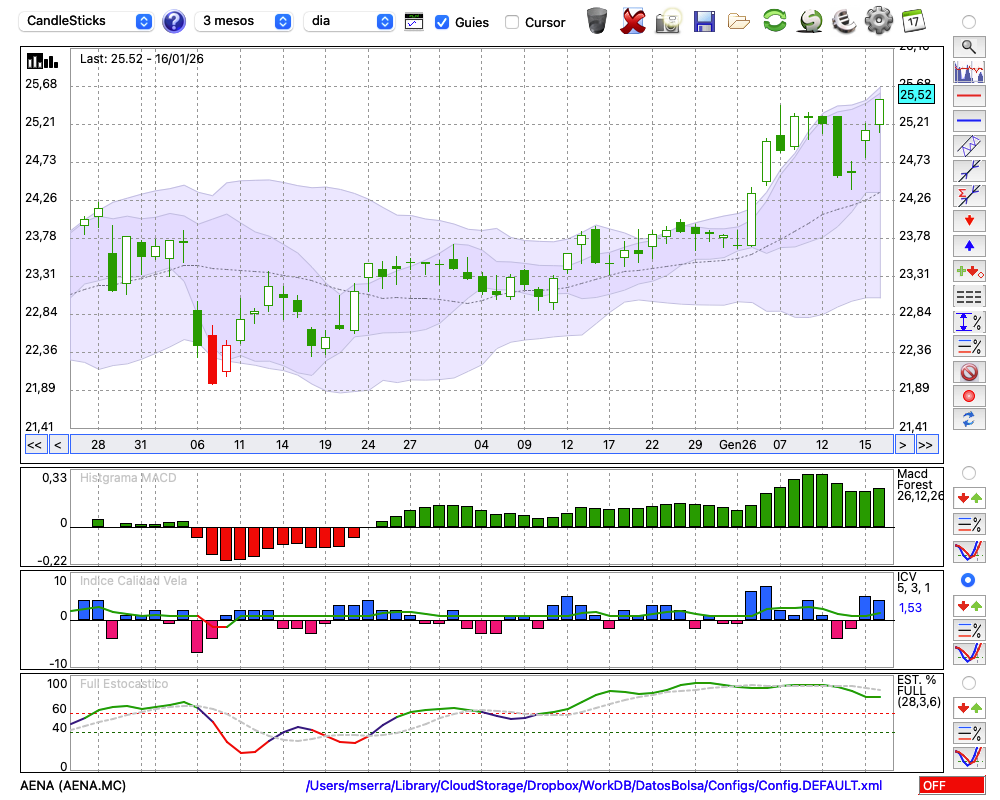Select the Macd Forest panel radio button
The height and width of the screenshot is (800, 1000).
coord(968,472)
